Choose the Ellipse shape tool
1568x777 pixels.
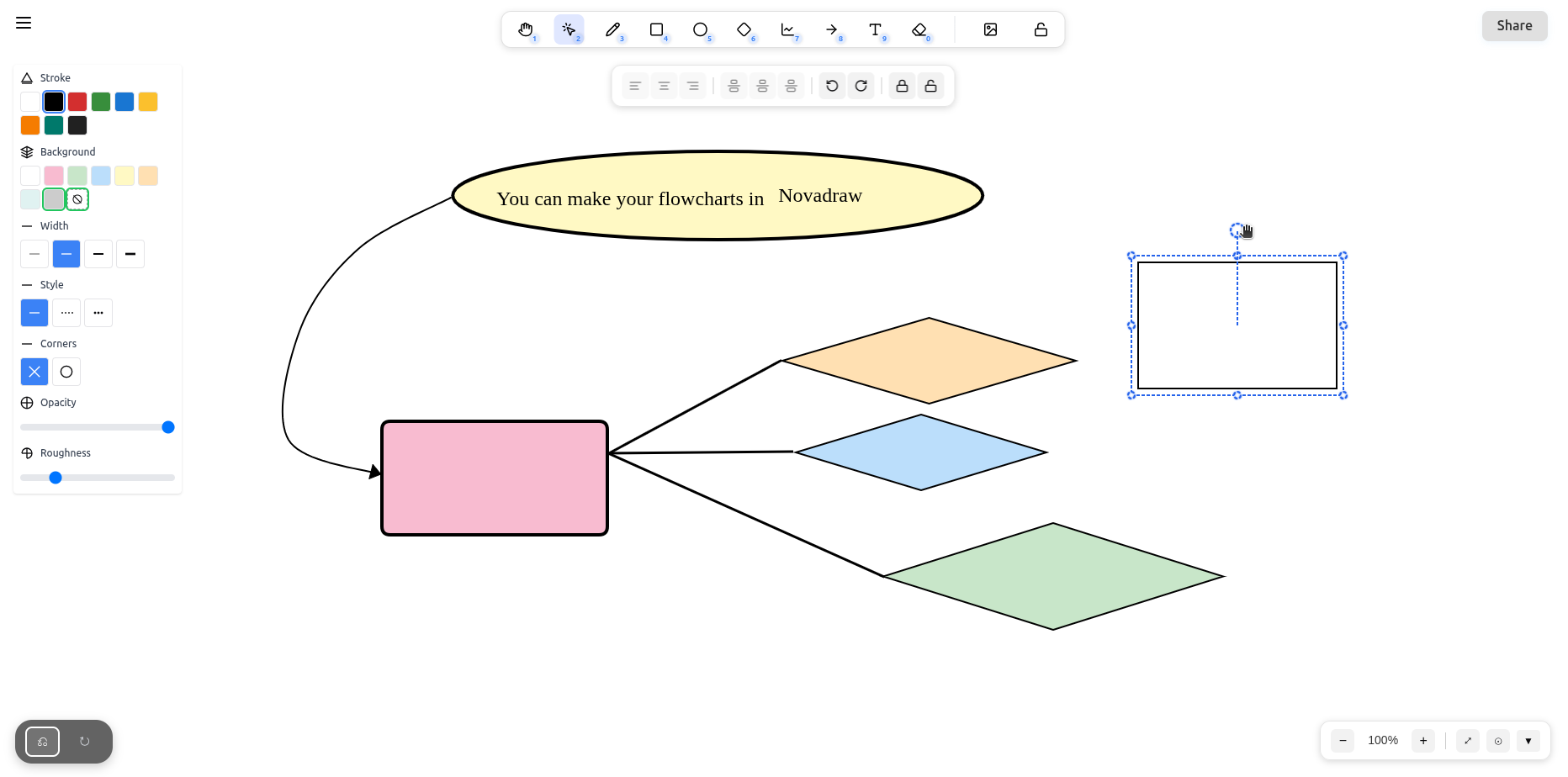[701, 29]
